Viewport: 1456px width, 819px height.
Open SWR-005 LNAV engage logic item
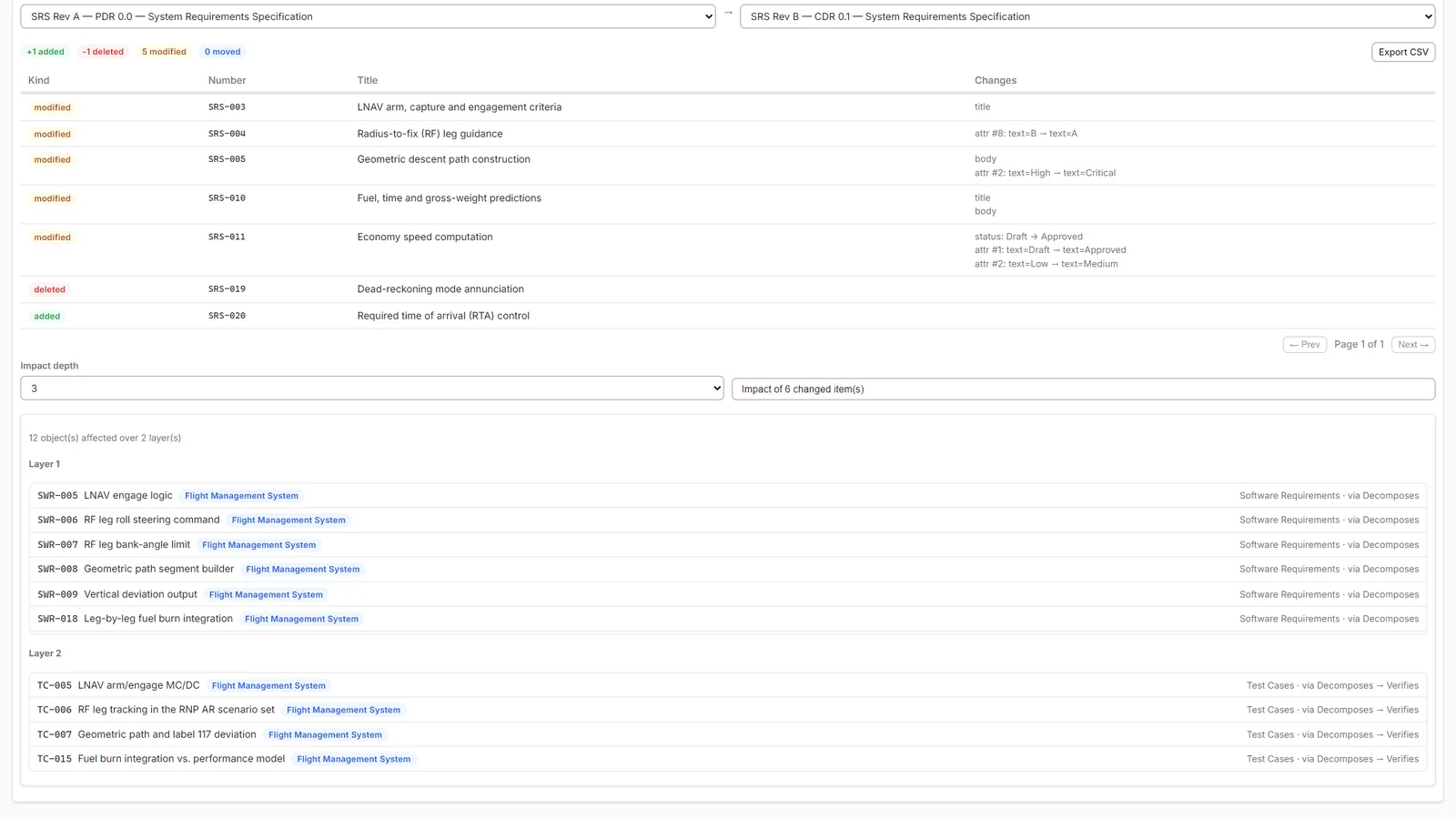tap(728, 496)
